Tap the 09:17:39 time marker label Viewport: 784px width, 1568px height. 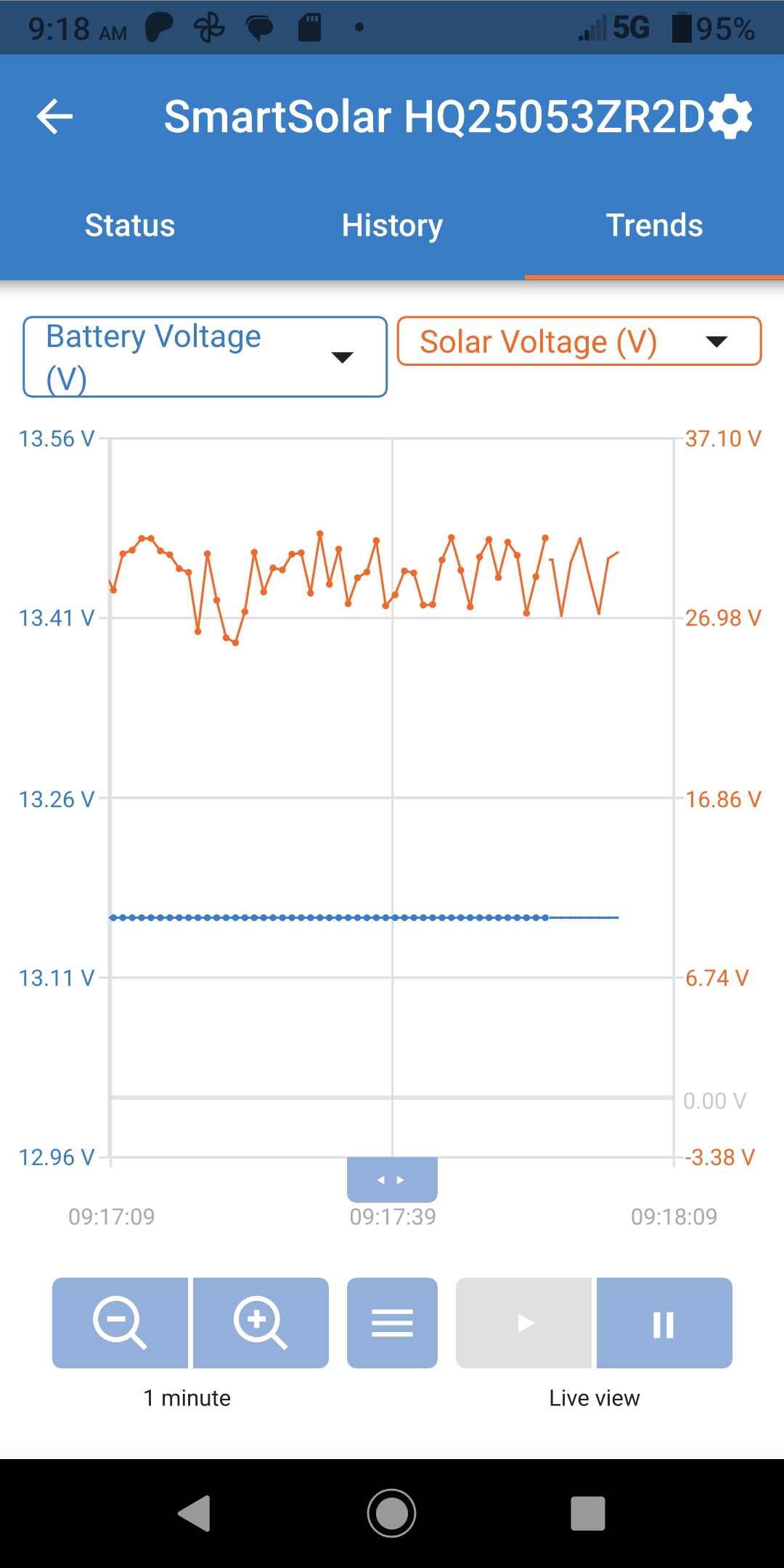click(393, 1217)
